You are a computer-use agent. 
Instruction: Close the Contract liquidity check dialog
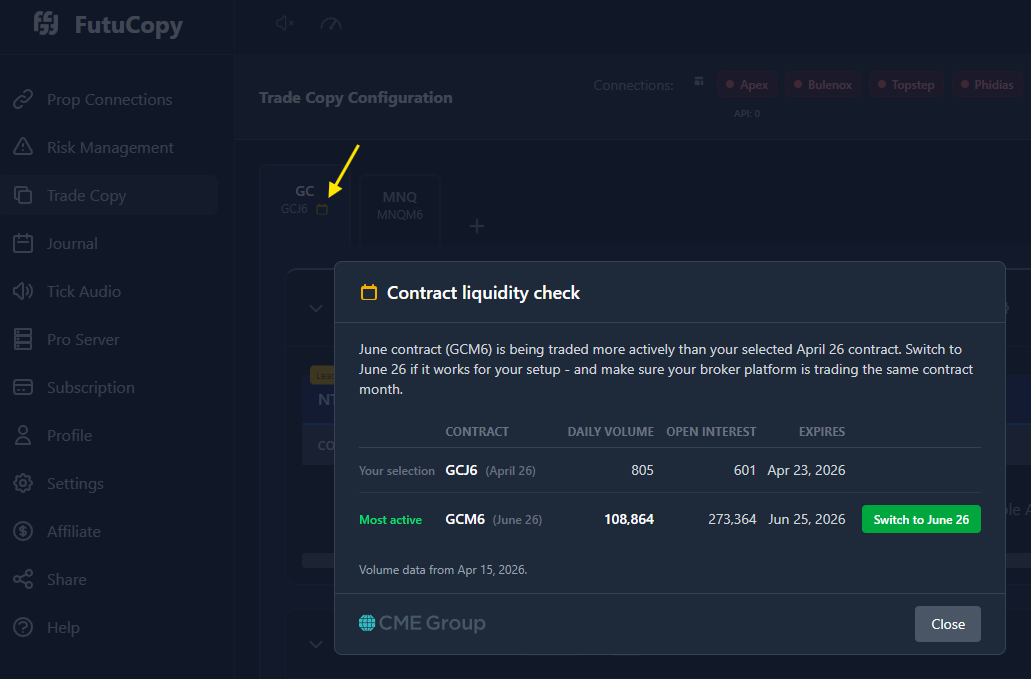coord(947,624)
